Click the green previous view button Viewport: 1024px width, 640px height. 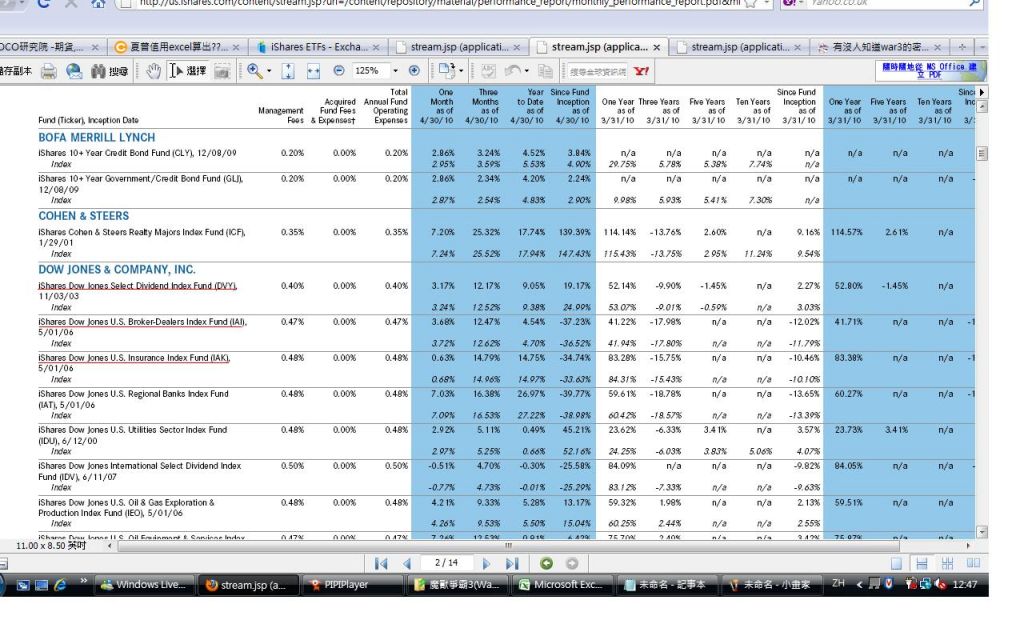pos(547,564)
